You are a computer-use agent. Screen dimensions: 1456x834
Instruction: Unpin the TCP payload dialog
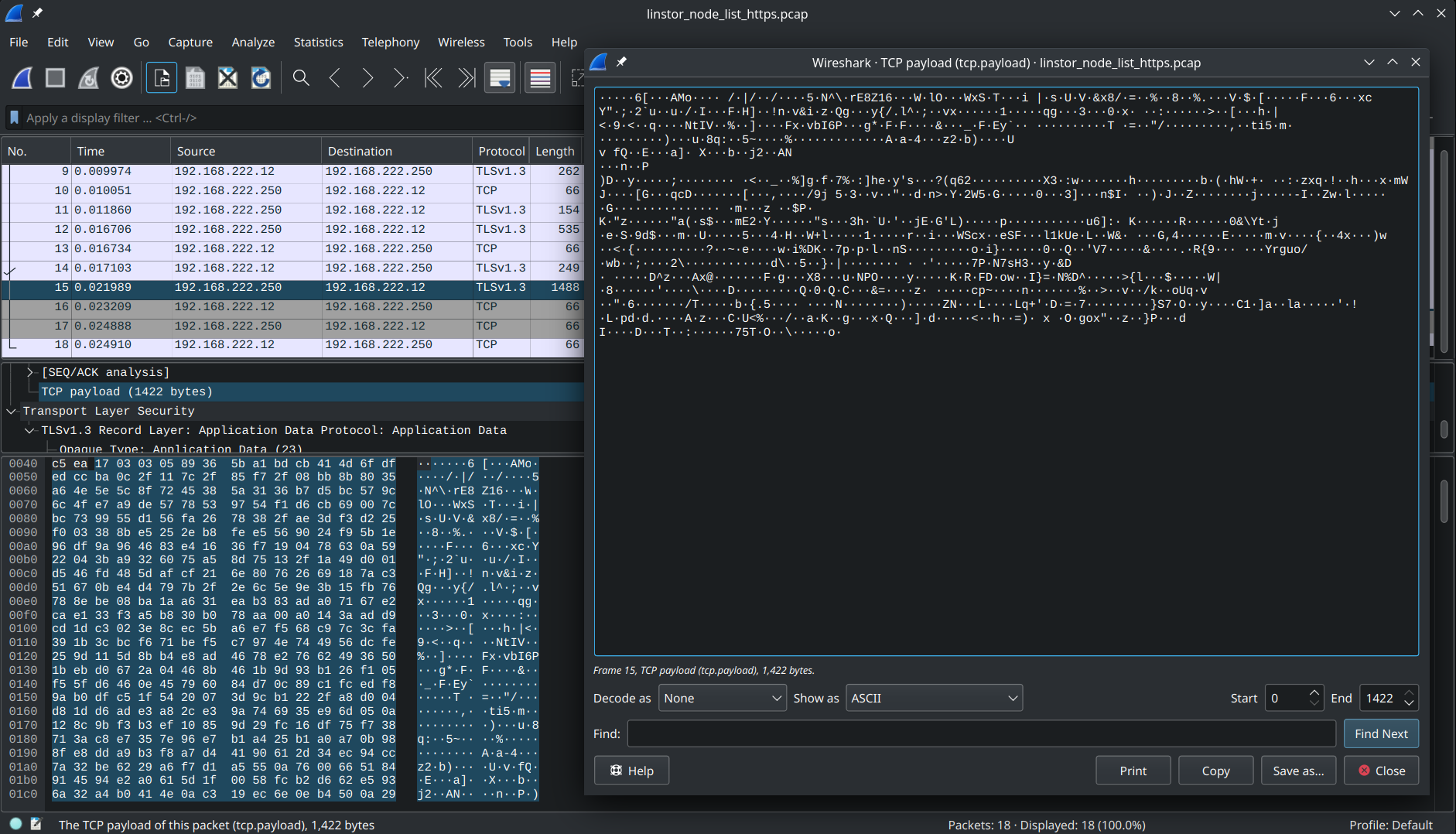621,62
